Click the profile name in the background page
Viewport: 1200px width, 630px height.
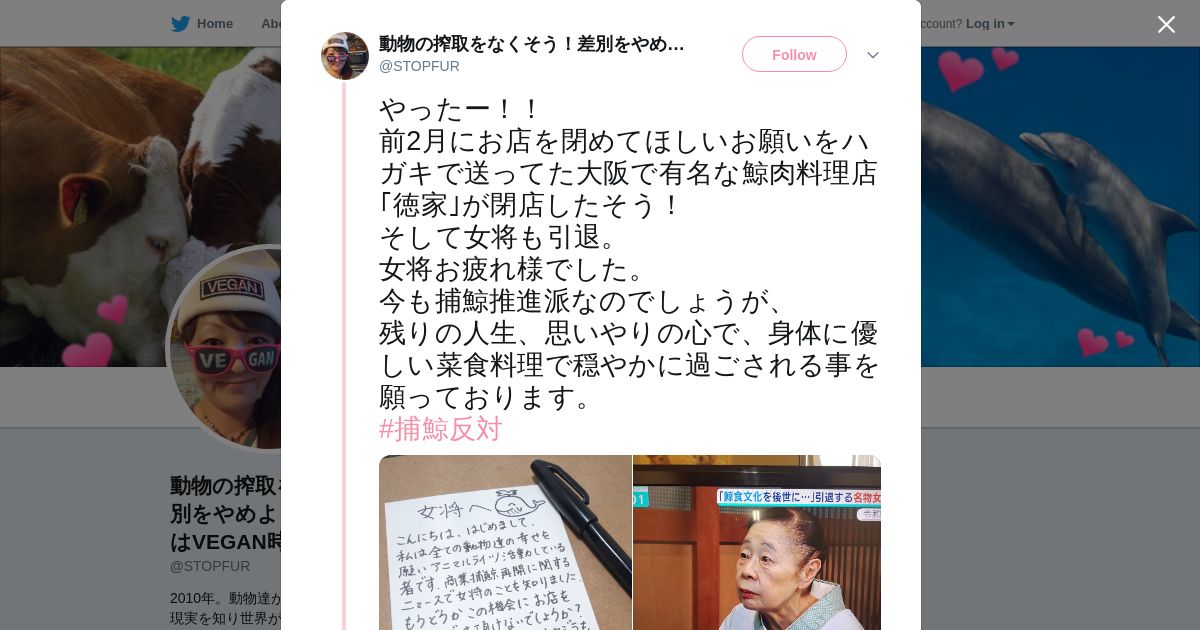coord(225,513)
